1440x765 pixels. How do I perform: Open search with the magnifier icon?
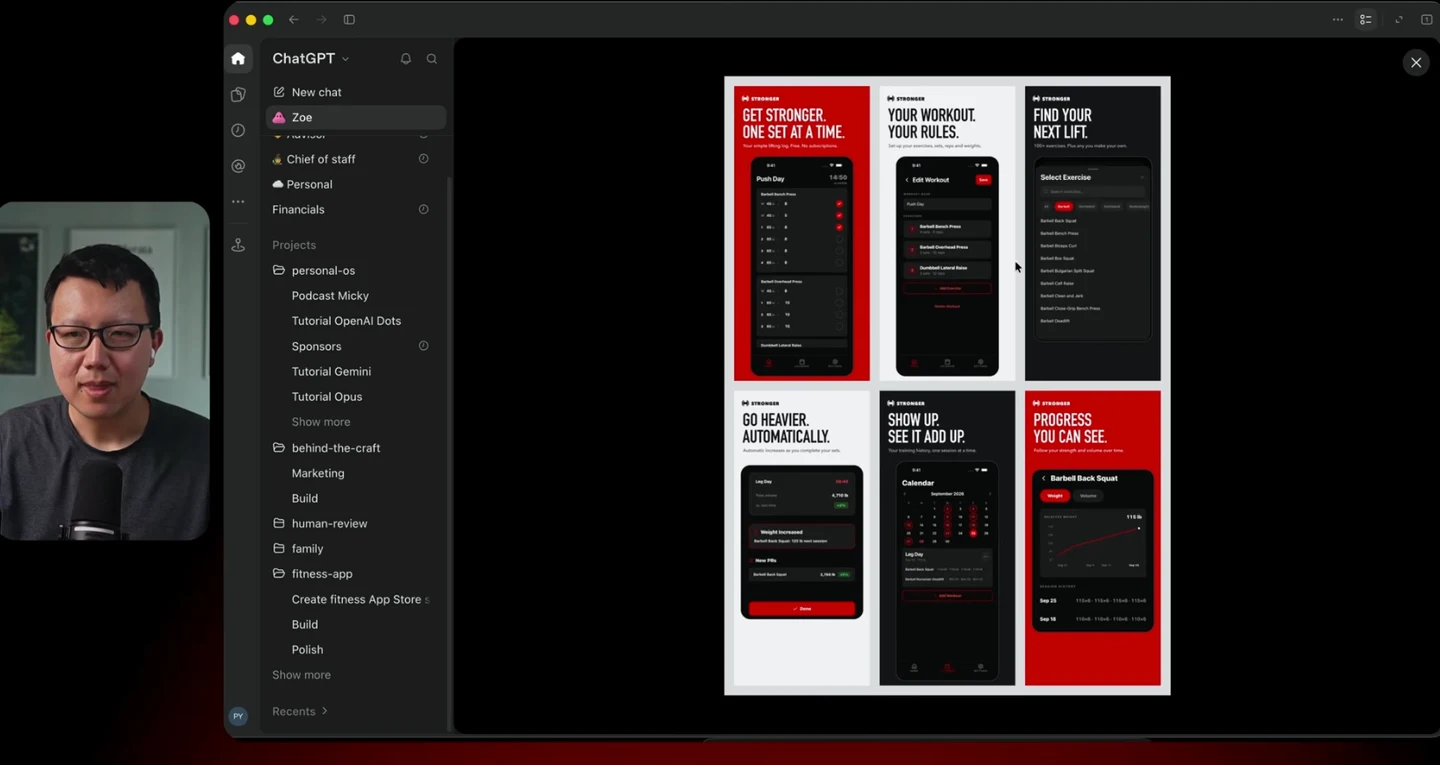[x=432, y=59]
